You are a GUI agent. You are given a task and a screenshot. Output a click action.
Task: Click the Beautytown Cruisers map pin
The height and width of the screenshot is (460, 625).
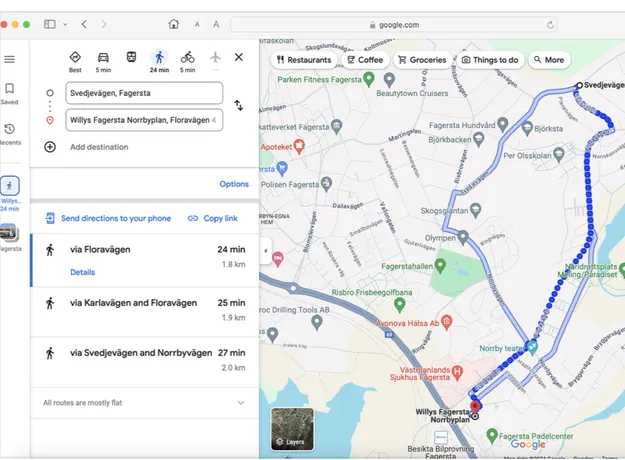[x=389, y=79]
